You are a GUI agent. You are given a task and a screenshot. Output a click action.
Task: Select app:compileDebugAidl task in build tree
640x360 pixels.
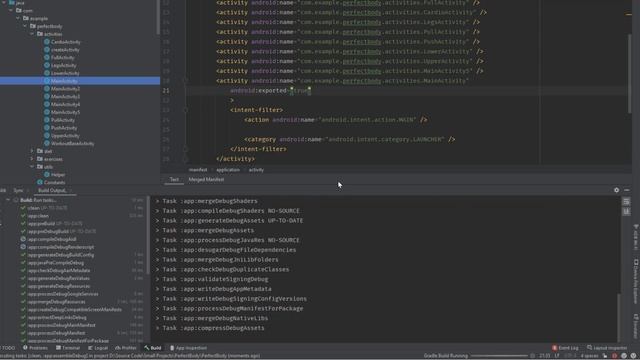tap(51, 239)
